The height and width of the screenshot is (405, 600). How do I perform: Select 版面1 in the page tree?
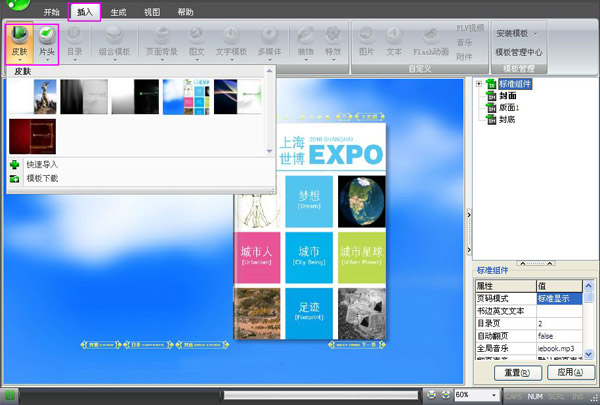point(509,108)
